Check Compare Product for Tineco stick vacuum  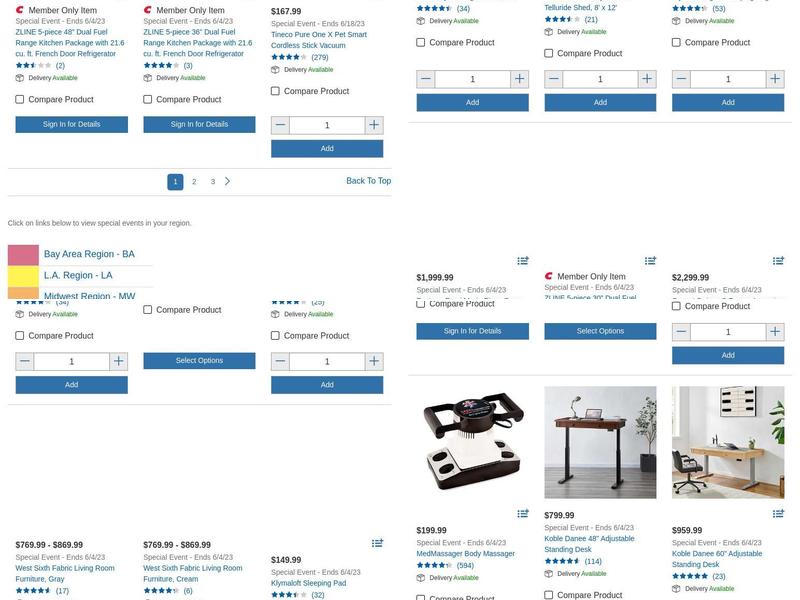[x=276, y=91]
